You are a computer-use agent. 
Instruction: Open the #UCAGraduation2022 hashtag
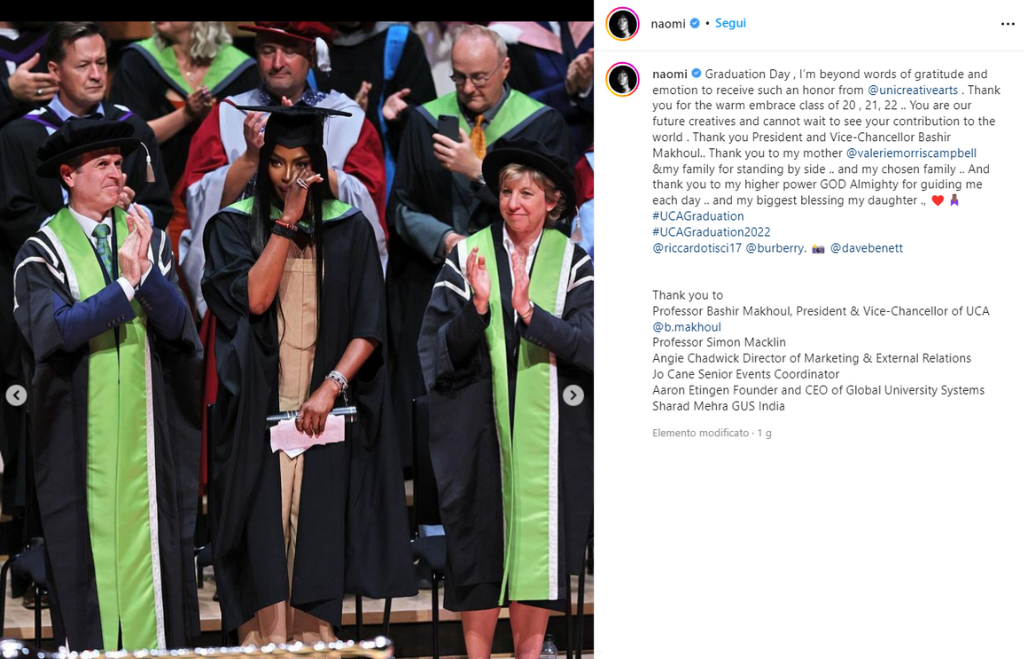[x=711, y=232]
